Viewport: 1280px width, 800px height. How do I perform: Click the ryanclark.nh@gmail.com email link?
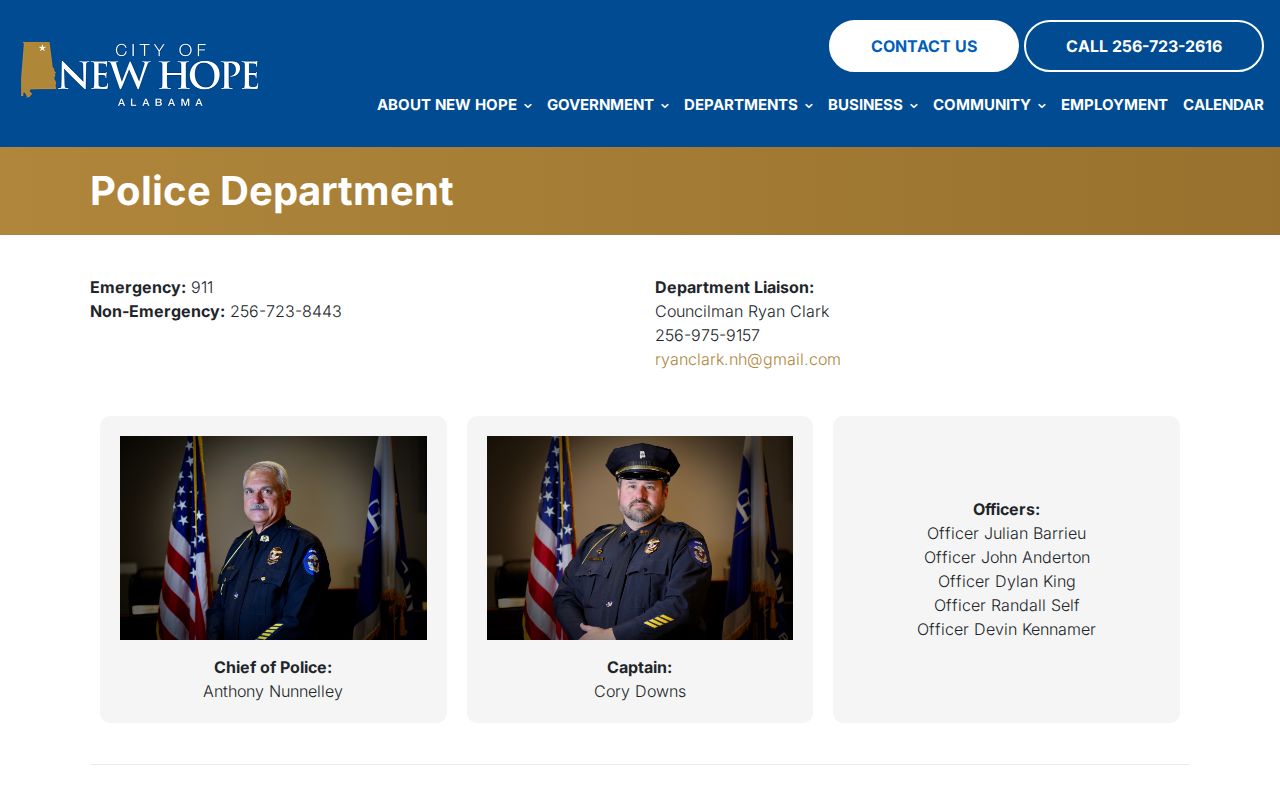(x=748, y=360)
